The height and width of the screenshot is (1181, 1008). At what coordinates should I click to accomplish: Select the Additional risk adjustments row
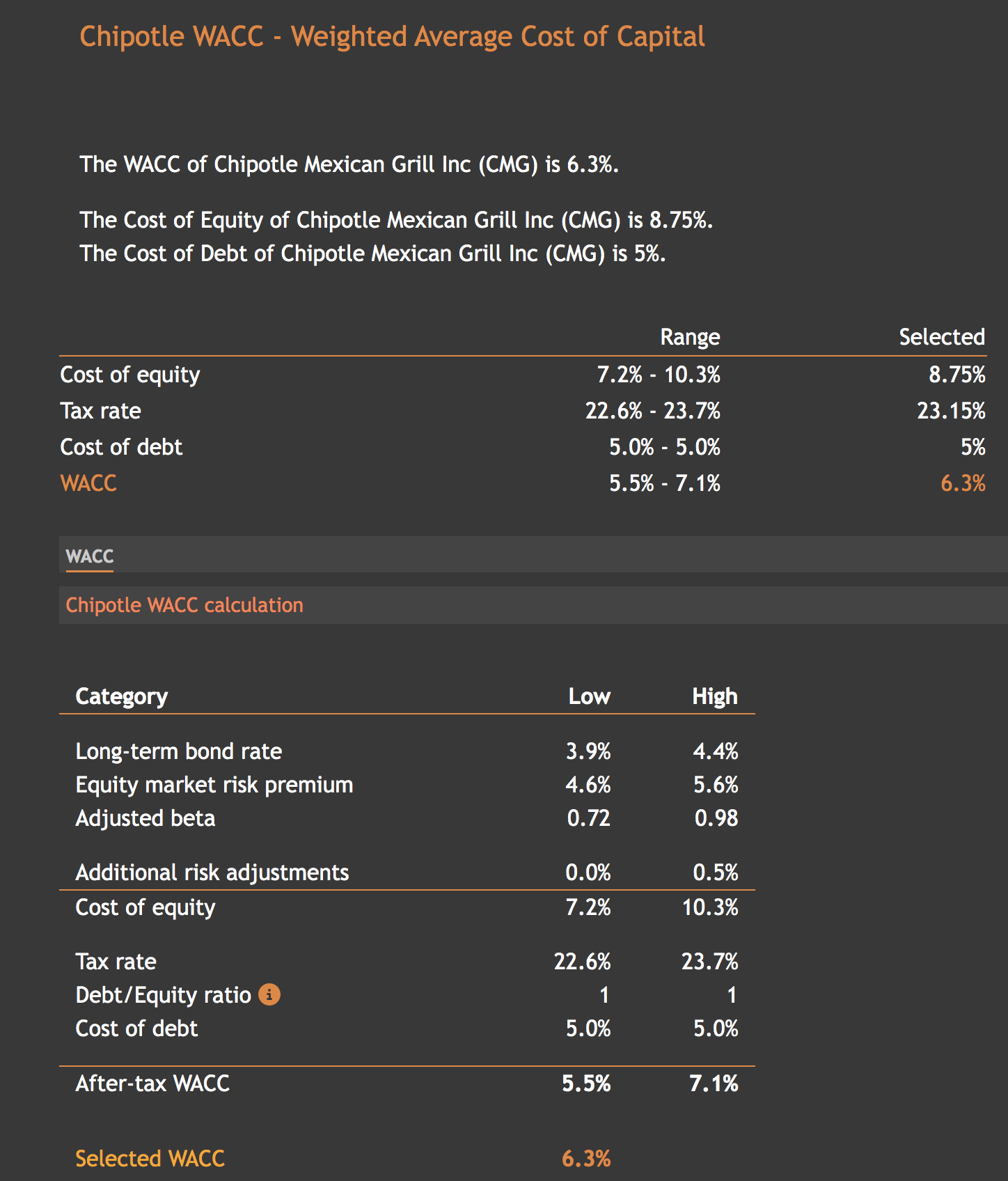coord(212,872)
